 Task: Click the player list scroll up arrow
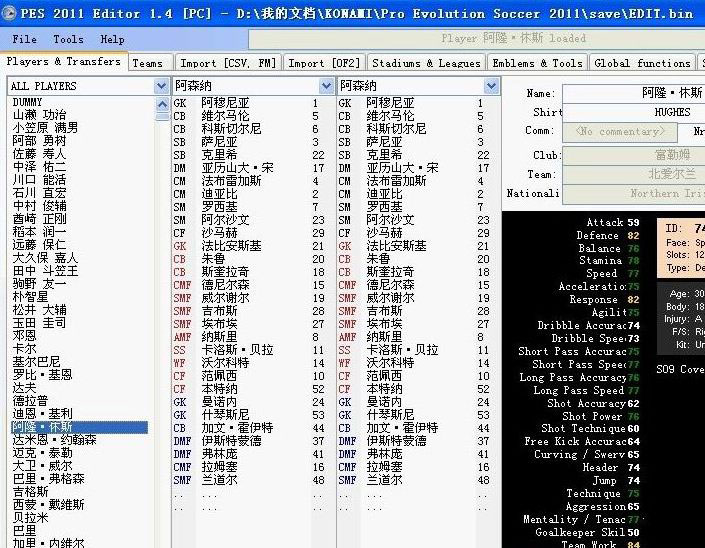point(161,105)
